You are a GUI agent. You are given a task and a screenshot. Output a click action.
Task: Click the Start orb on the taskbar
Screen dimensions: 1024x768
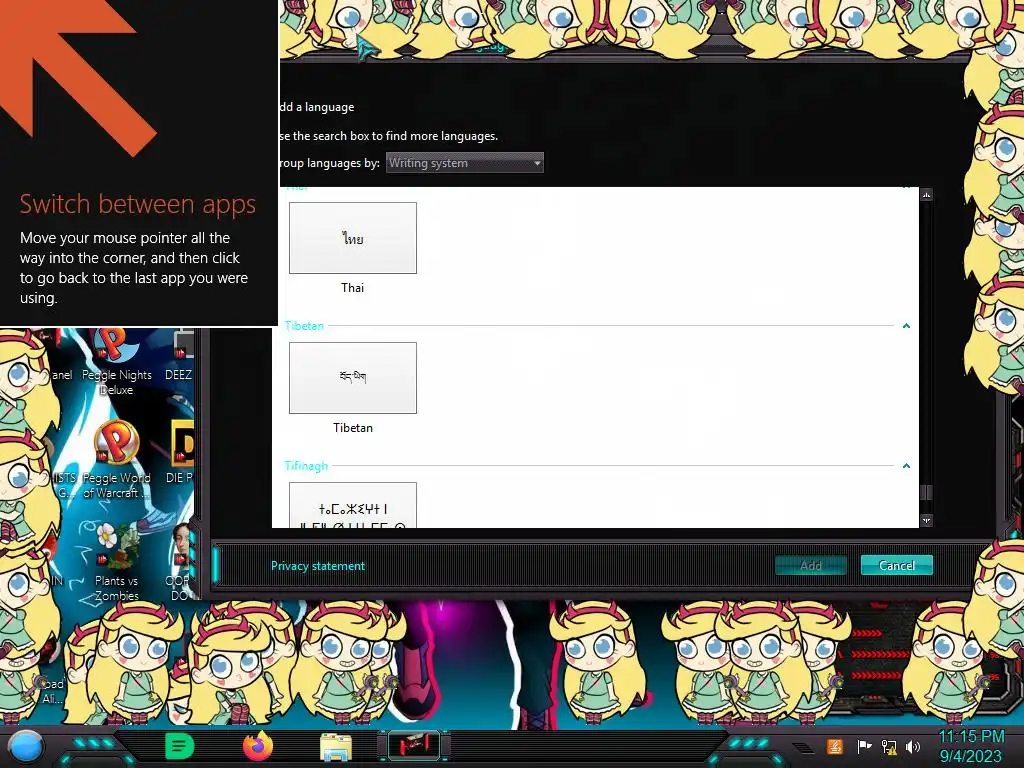tap(26, 746)
